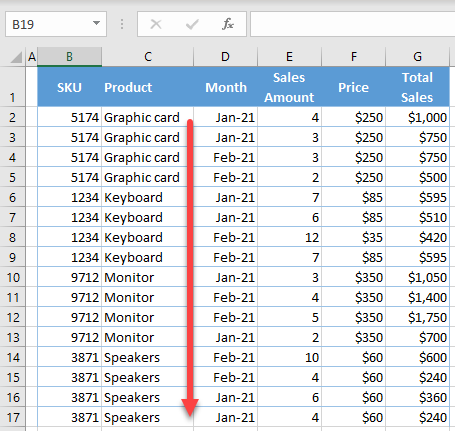Select column F header
Screen dimensions: 455x431
353,57
